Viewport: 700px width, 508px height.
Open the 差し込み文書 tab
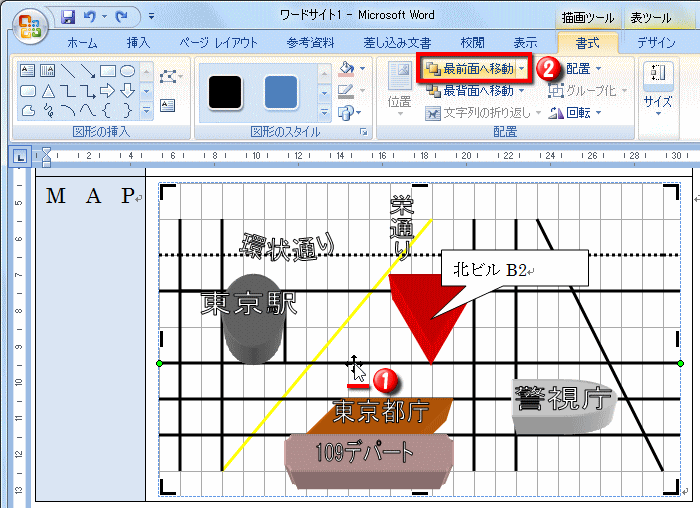[397, 43]
